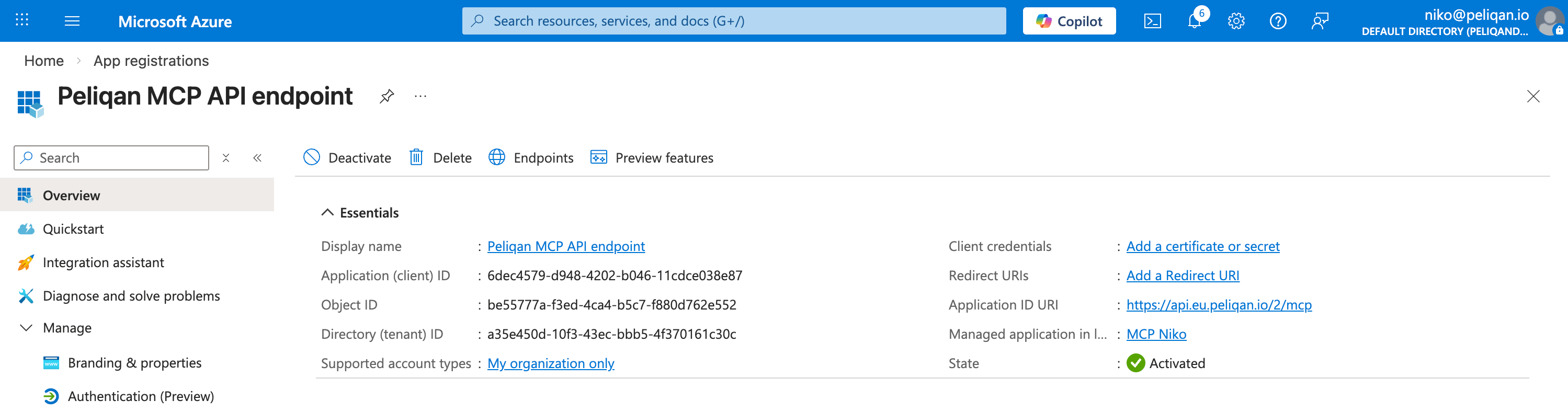Collapse the left navigation sidebar

coord(257,158)
